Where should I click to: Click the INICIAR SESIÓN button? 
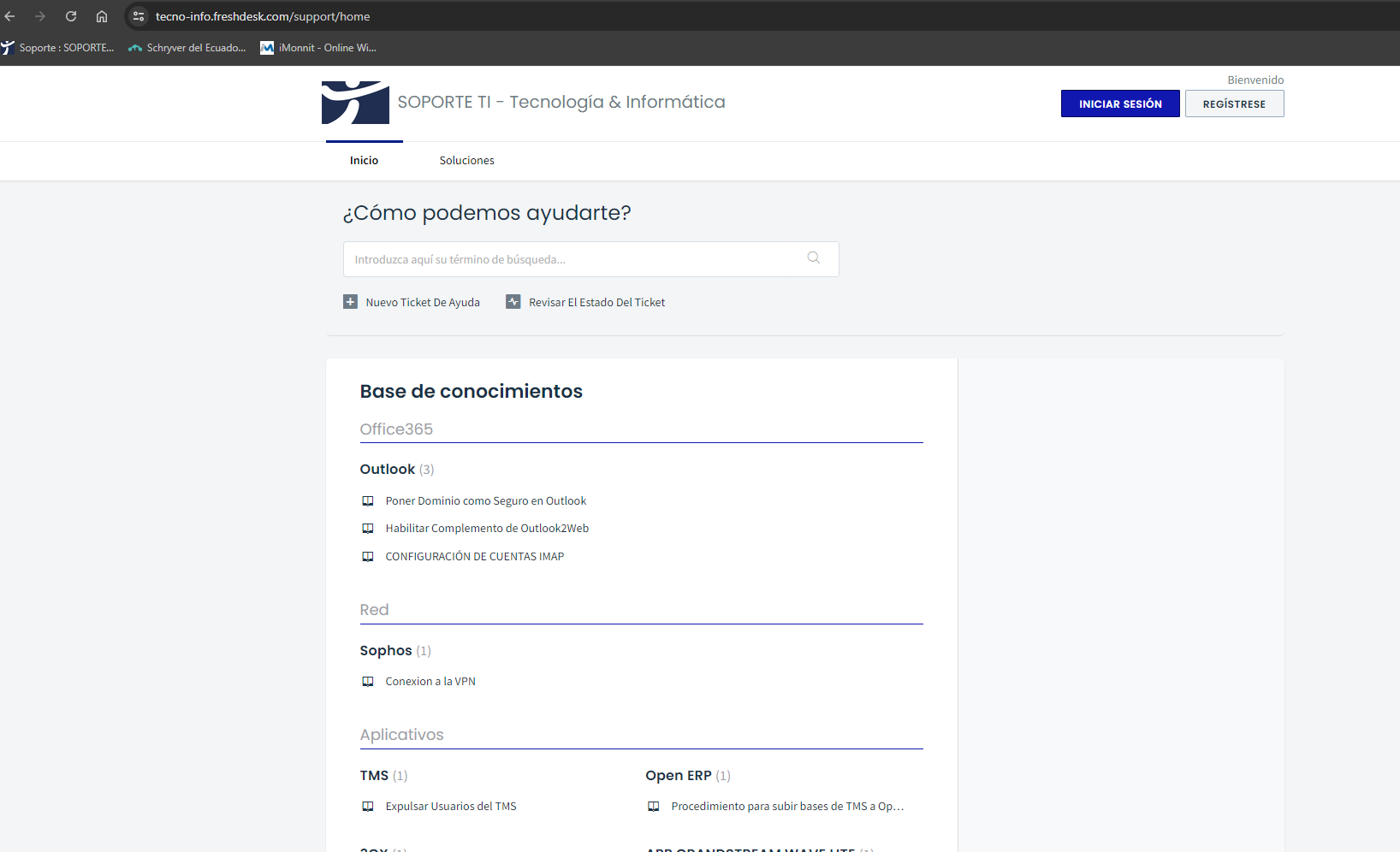click(x=1120, y=104)
